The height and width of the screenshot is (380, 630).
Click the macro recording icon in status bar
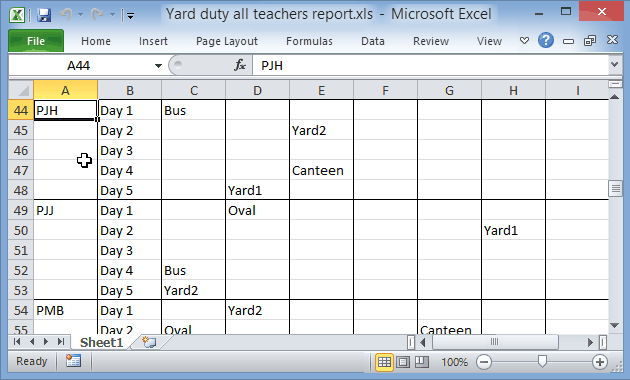(74, 361)
